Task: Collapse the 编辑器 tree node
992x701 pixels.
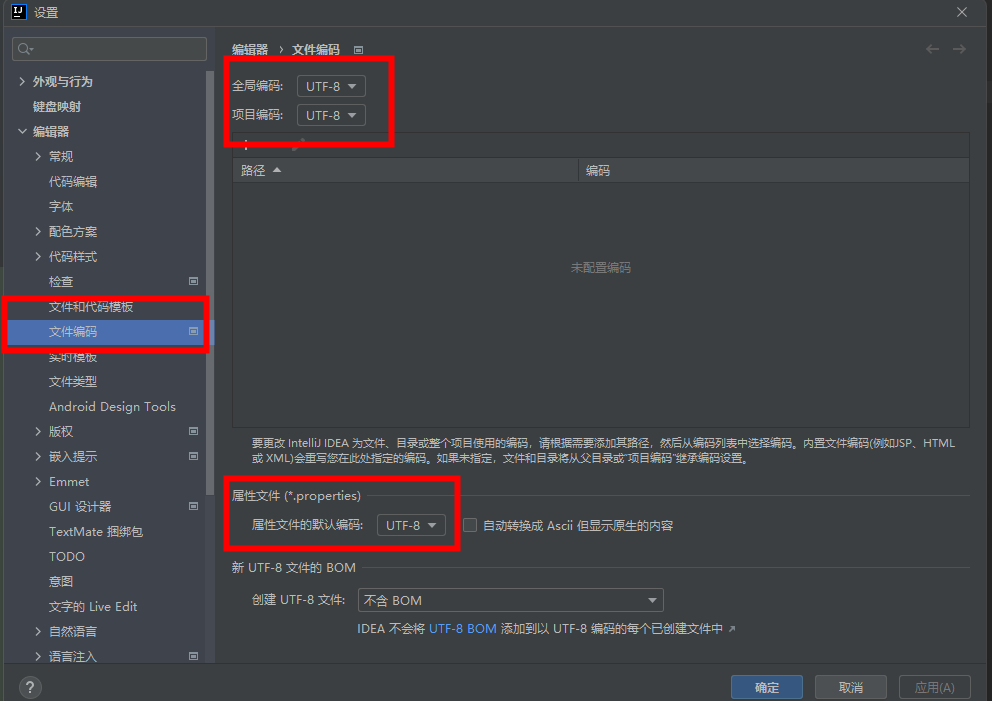Action: (x=22, y=131)
